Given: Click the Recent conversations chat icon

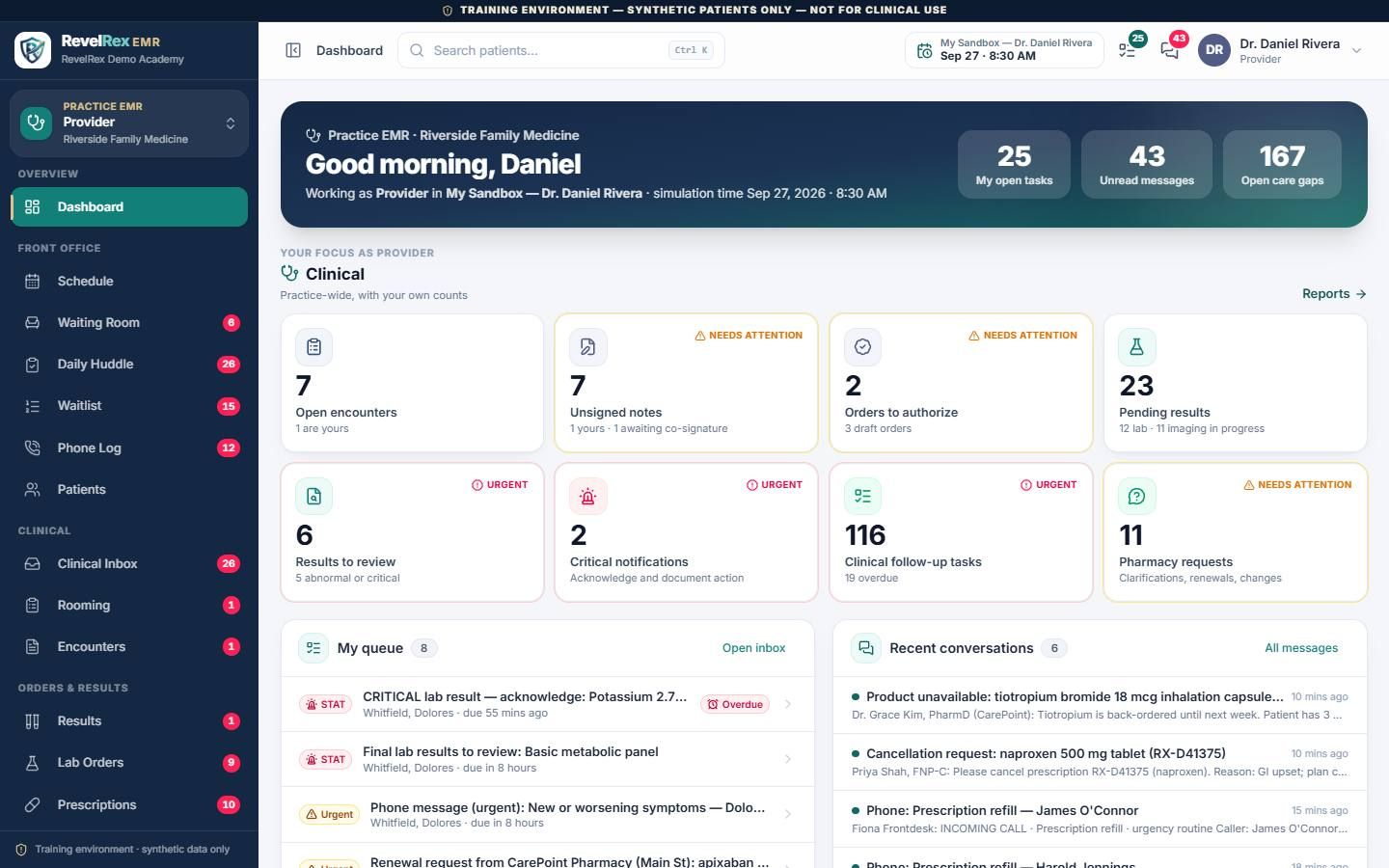Looking at the screenshot, I should tap(866, 648).
